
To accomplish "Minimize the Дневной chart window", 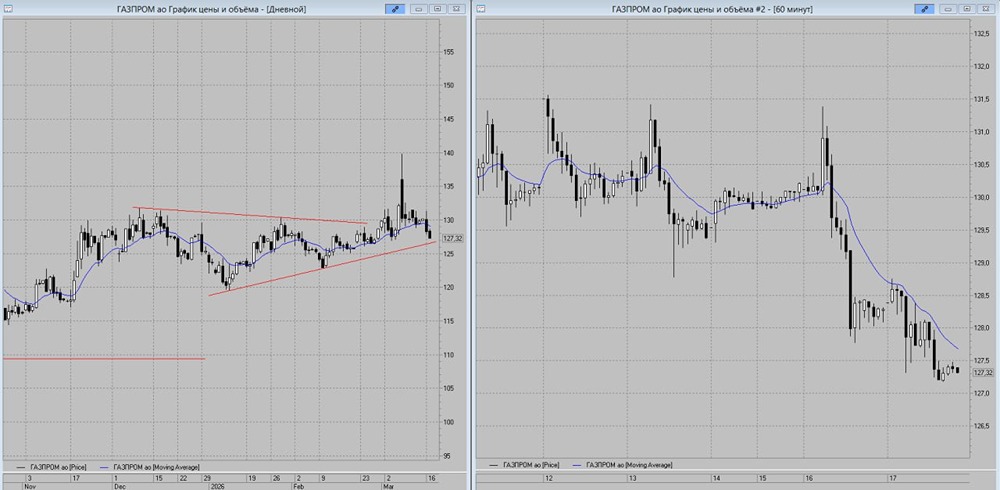I will [x=418, y=9].
